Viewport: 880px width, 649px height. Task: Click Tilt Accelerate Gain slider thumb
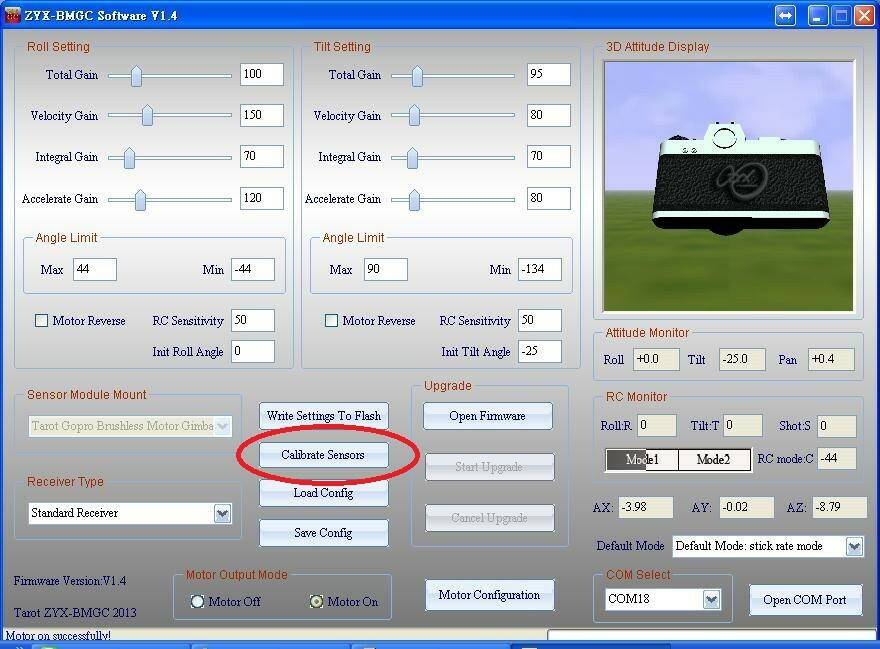point(414,199)
